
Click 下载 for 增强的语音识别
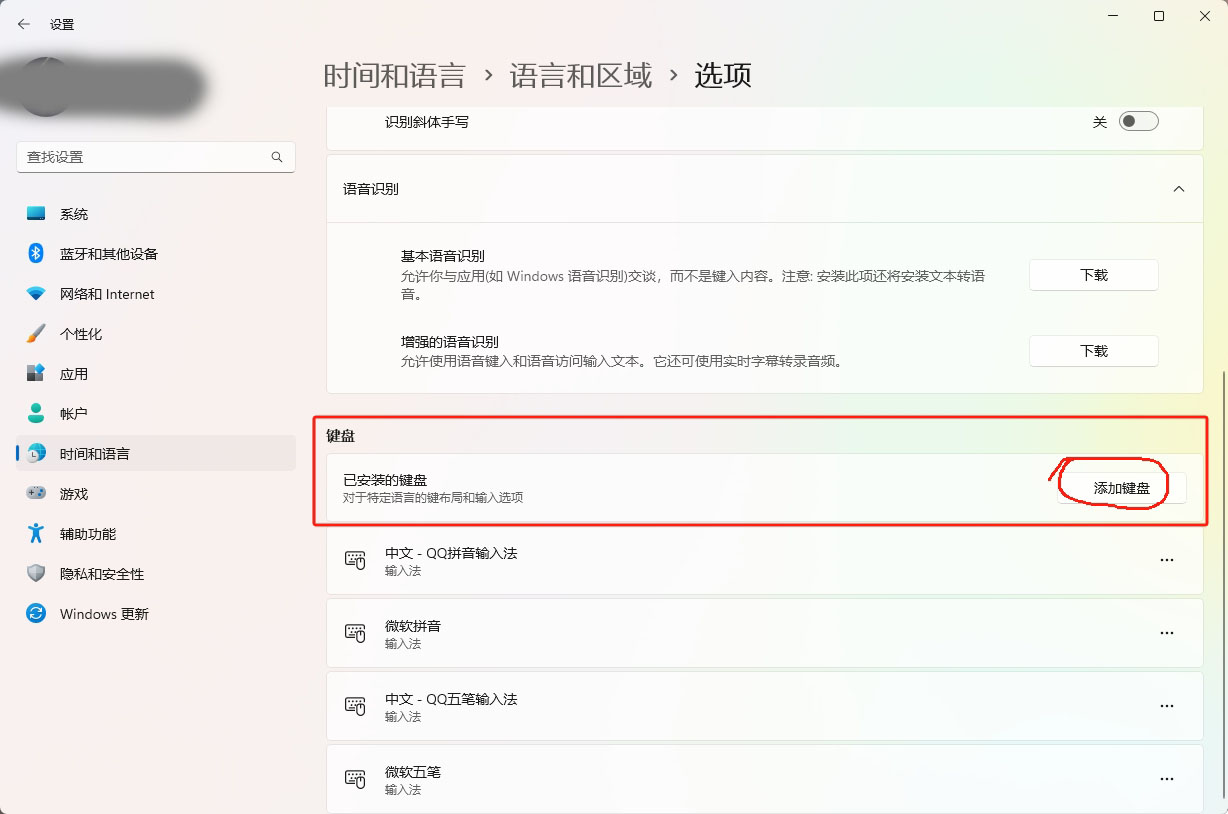[1094, 351]
